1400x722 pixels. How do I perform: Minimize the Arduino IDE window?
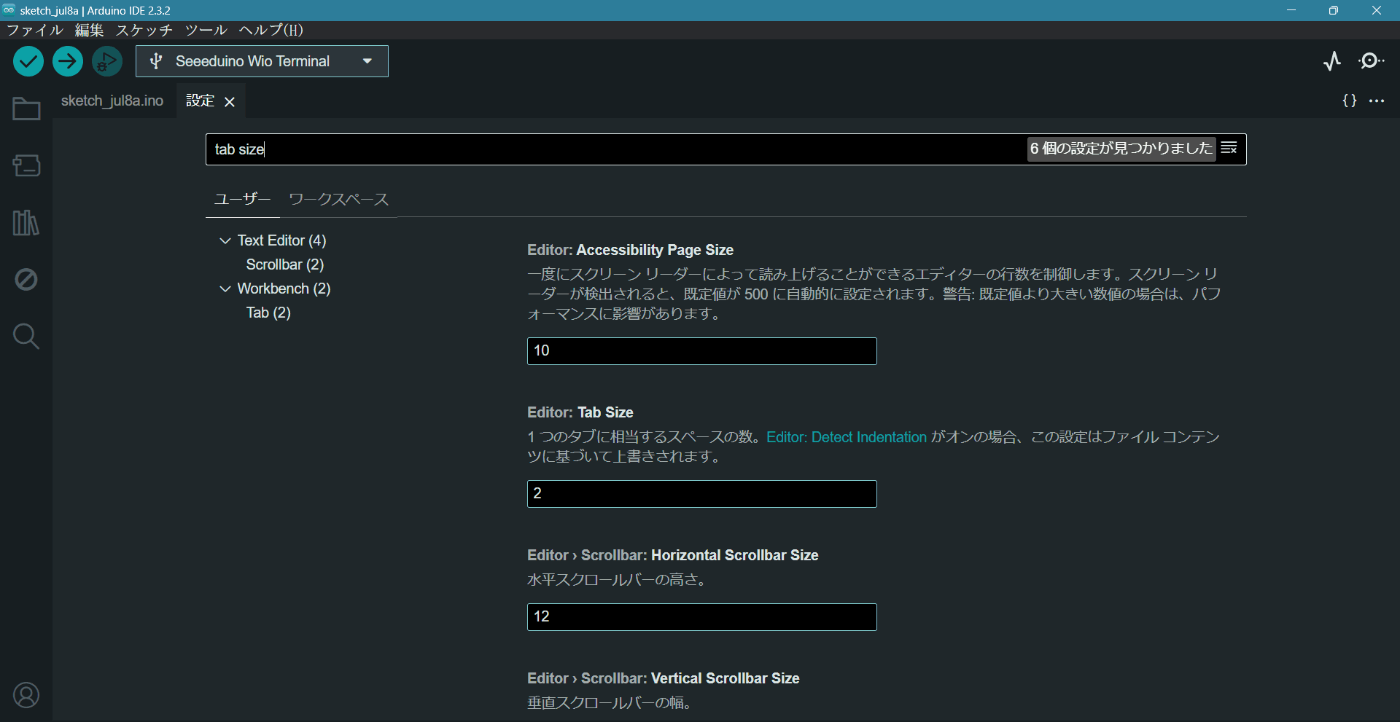pos(1291,10)
